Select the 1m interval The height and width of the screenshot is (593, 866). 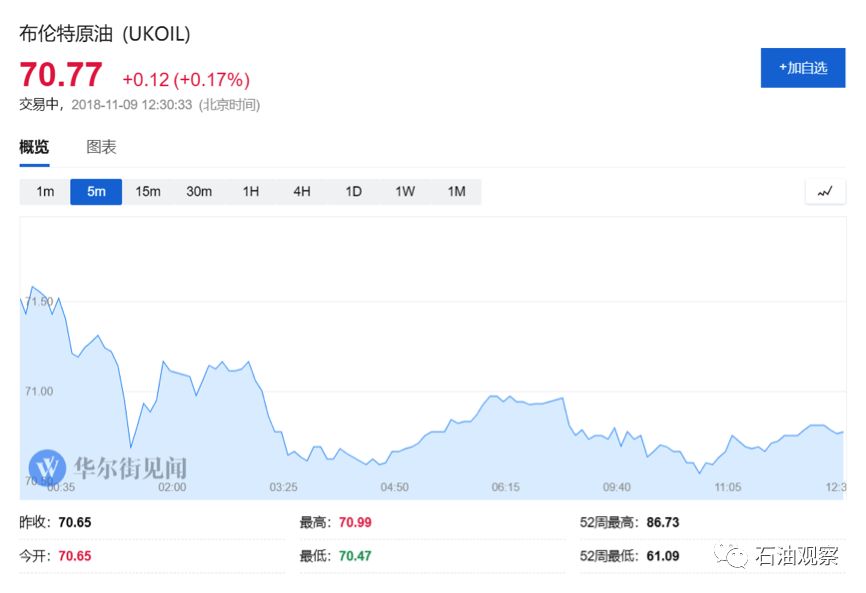pos(45,192)
